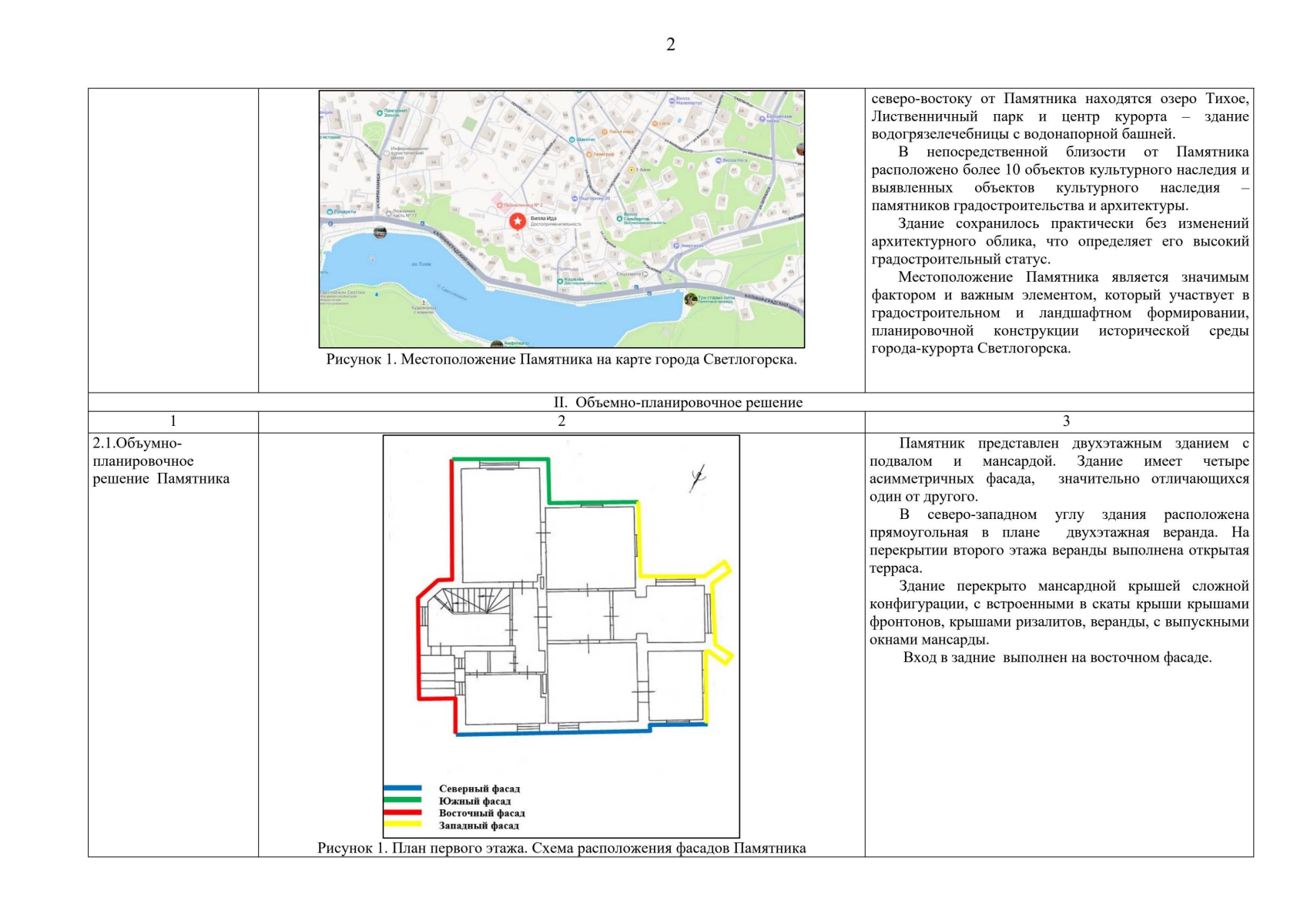This screenshot has width=1307, height=924.
Task: Click the caption "План первого этажа. Схема расположения фасадов"
Action: [x=561, y=848]
